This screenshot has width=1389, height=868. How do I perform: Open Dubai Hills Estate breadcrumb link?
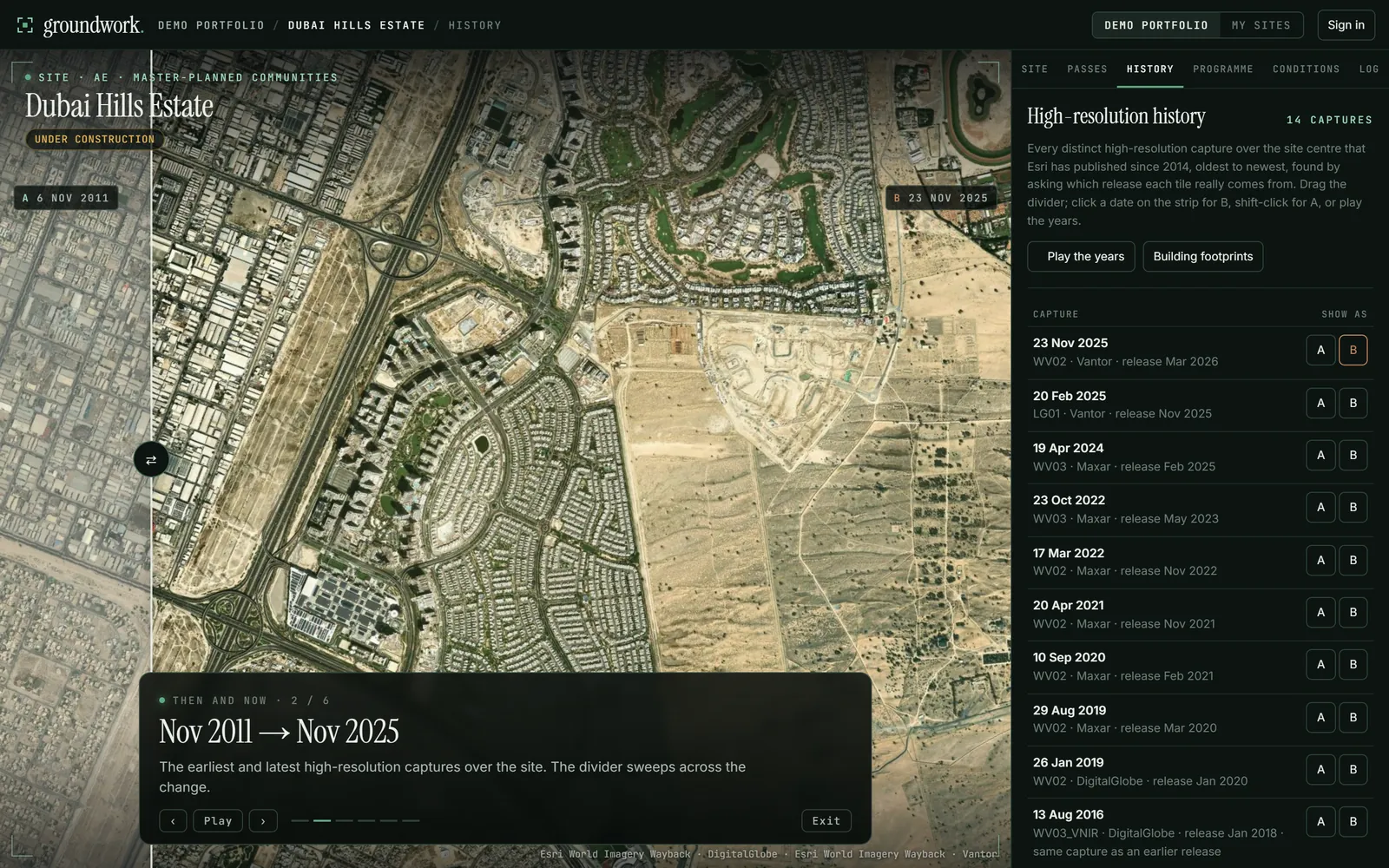tap(356, 25)
